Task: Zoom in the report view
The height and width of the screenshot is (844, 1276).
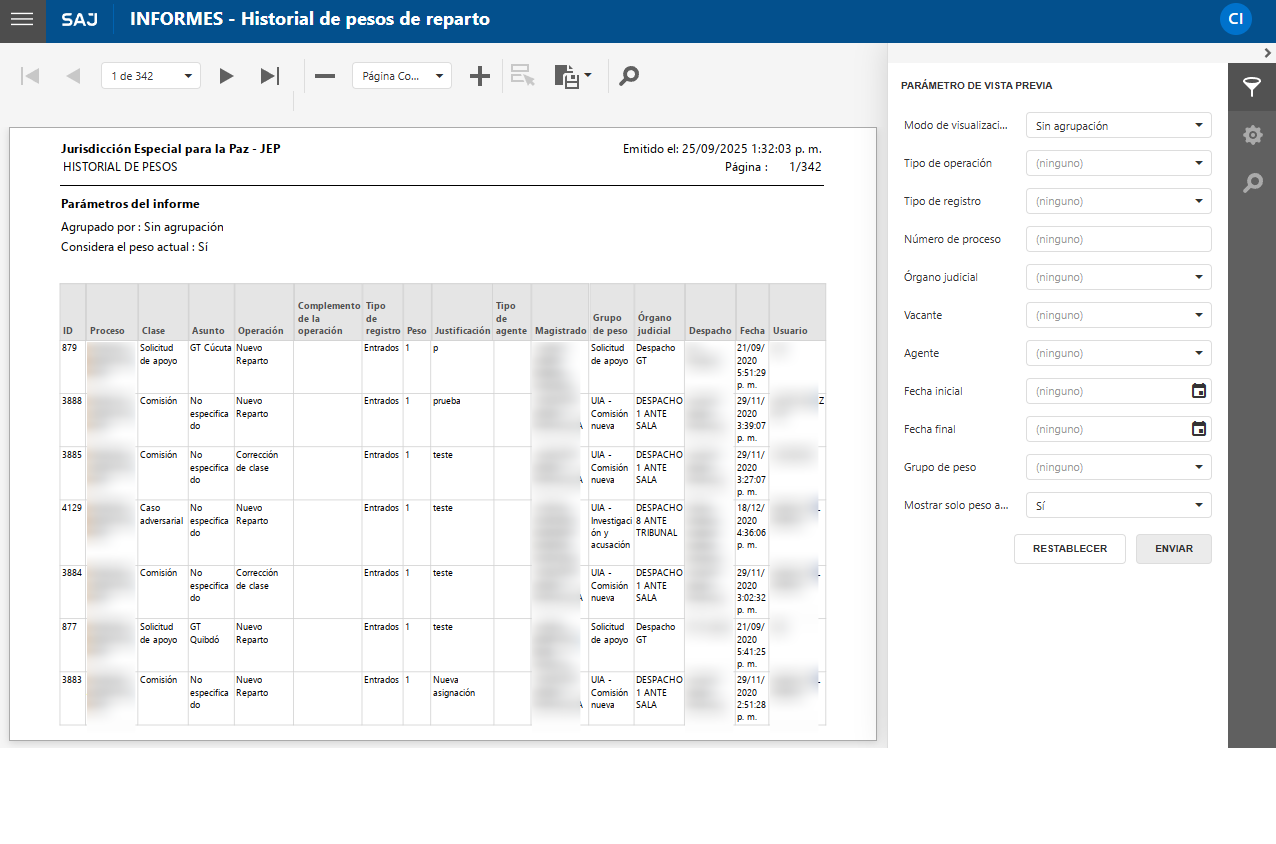Action: click(480, 76)
